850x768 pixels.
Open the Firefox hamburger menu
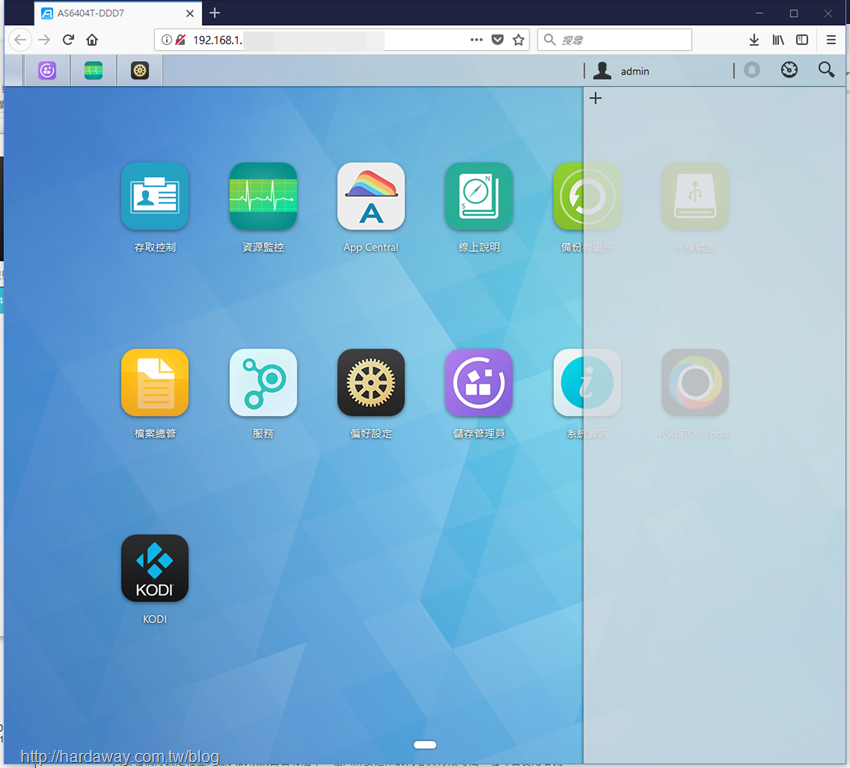tap(831, 40)
